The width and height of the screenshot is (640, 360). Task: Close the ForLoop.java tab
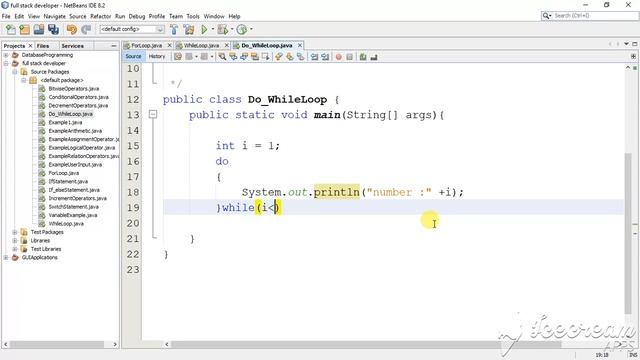pos(169,45)
